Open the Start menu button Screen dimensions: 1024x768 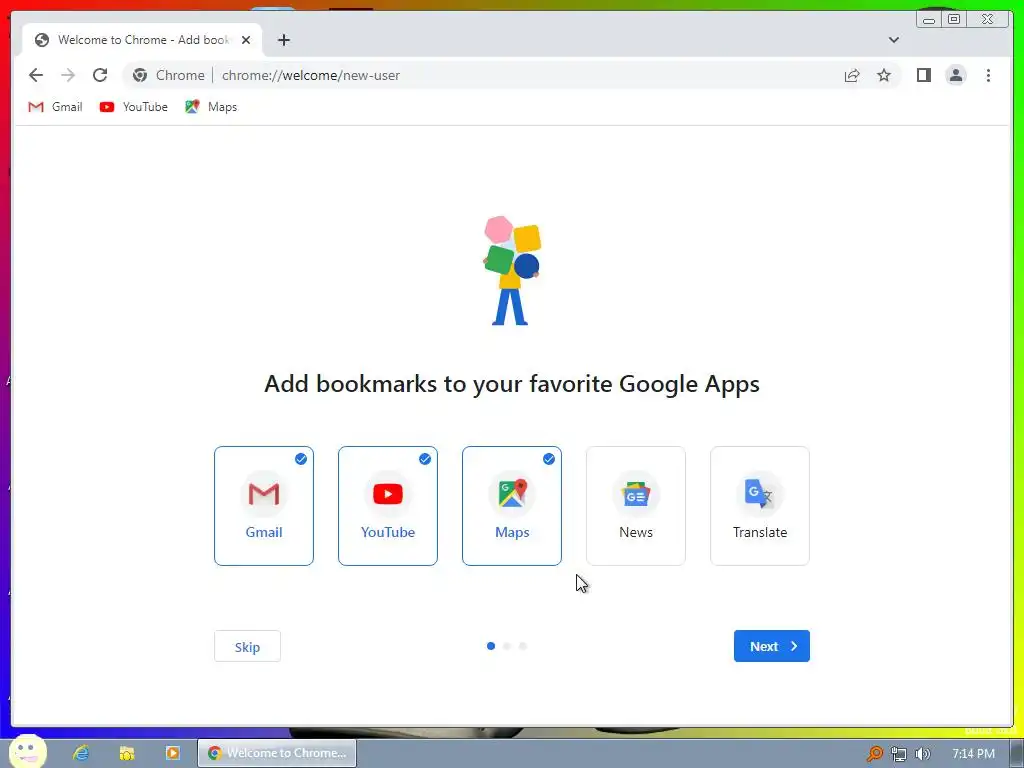pos(27,752)
